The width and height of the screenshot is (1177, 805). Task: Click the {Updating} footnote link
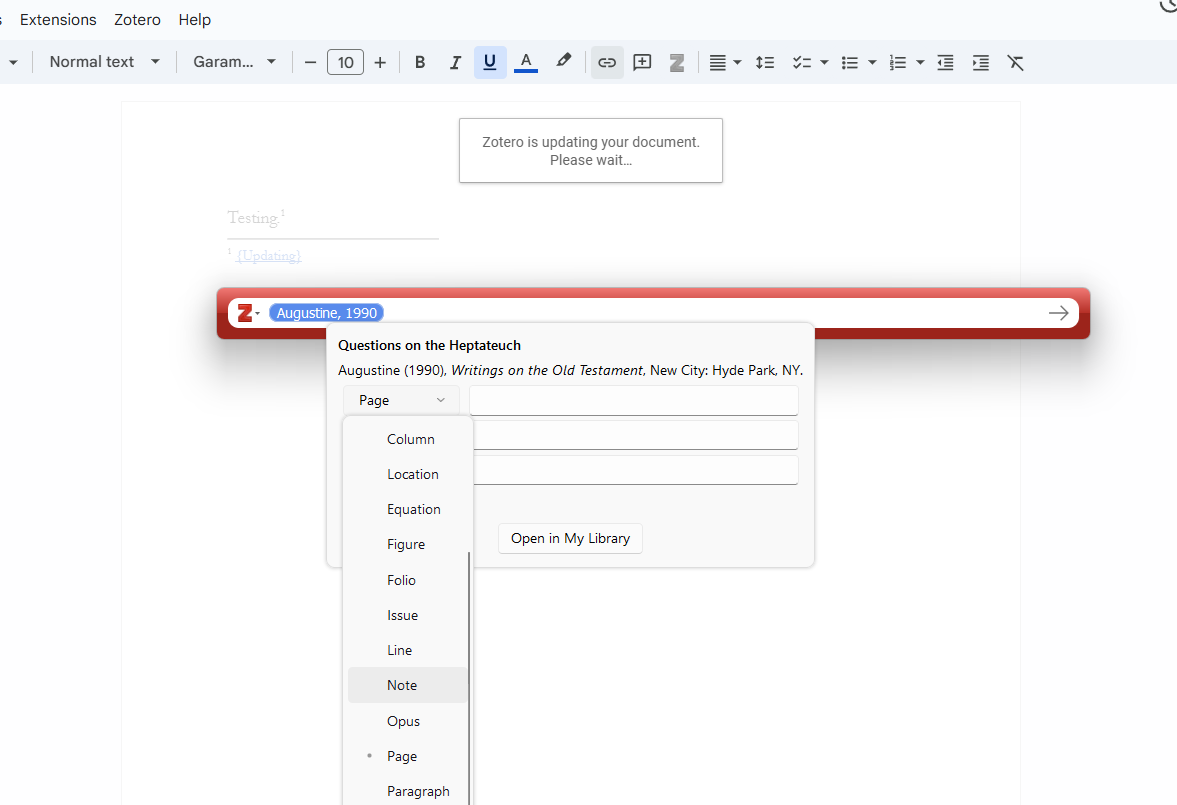click(x=269, y=256)
